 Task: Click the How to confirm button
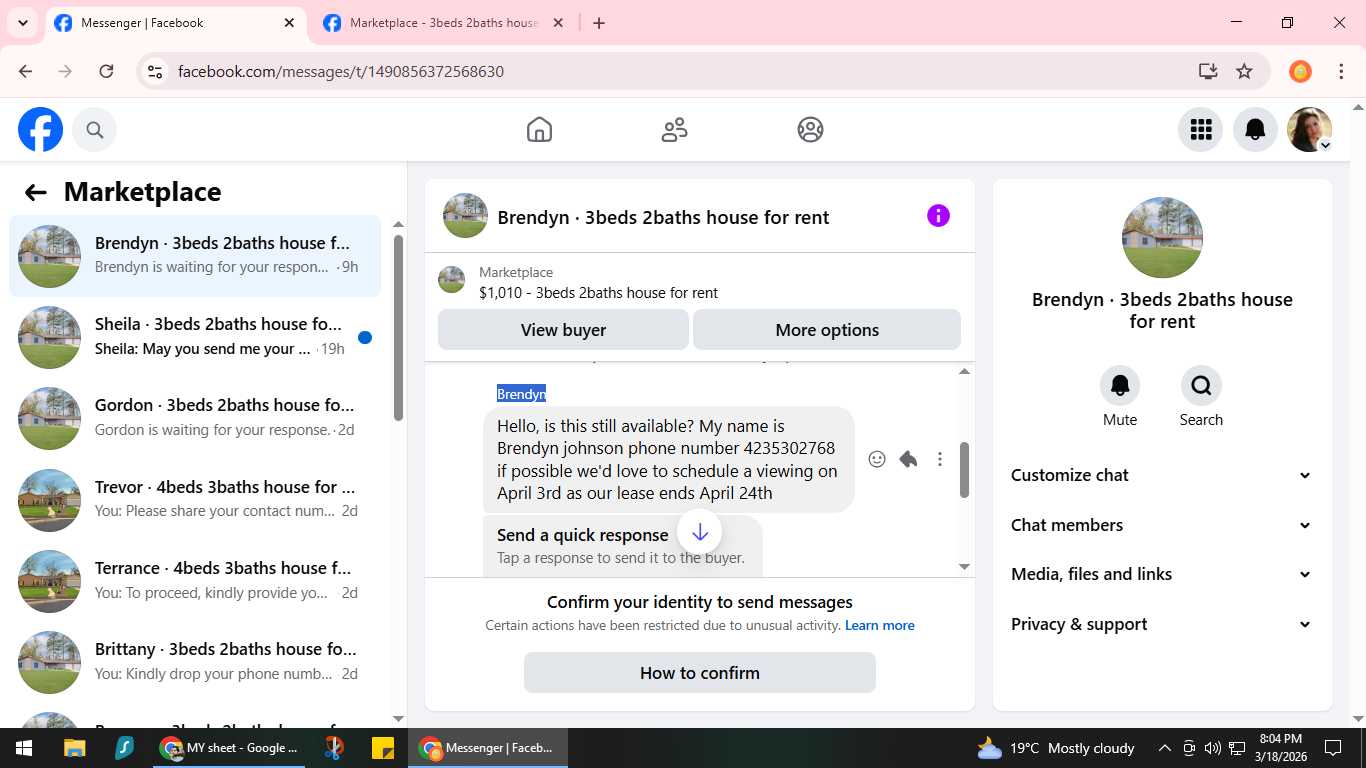700,673
